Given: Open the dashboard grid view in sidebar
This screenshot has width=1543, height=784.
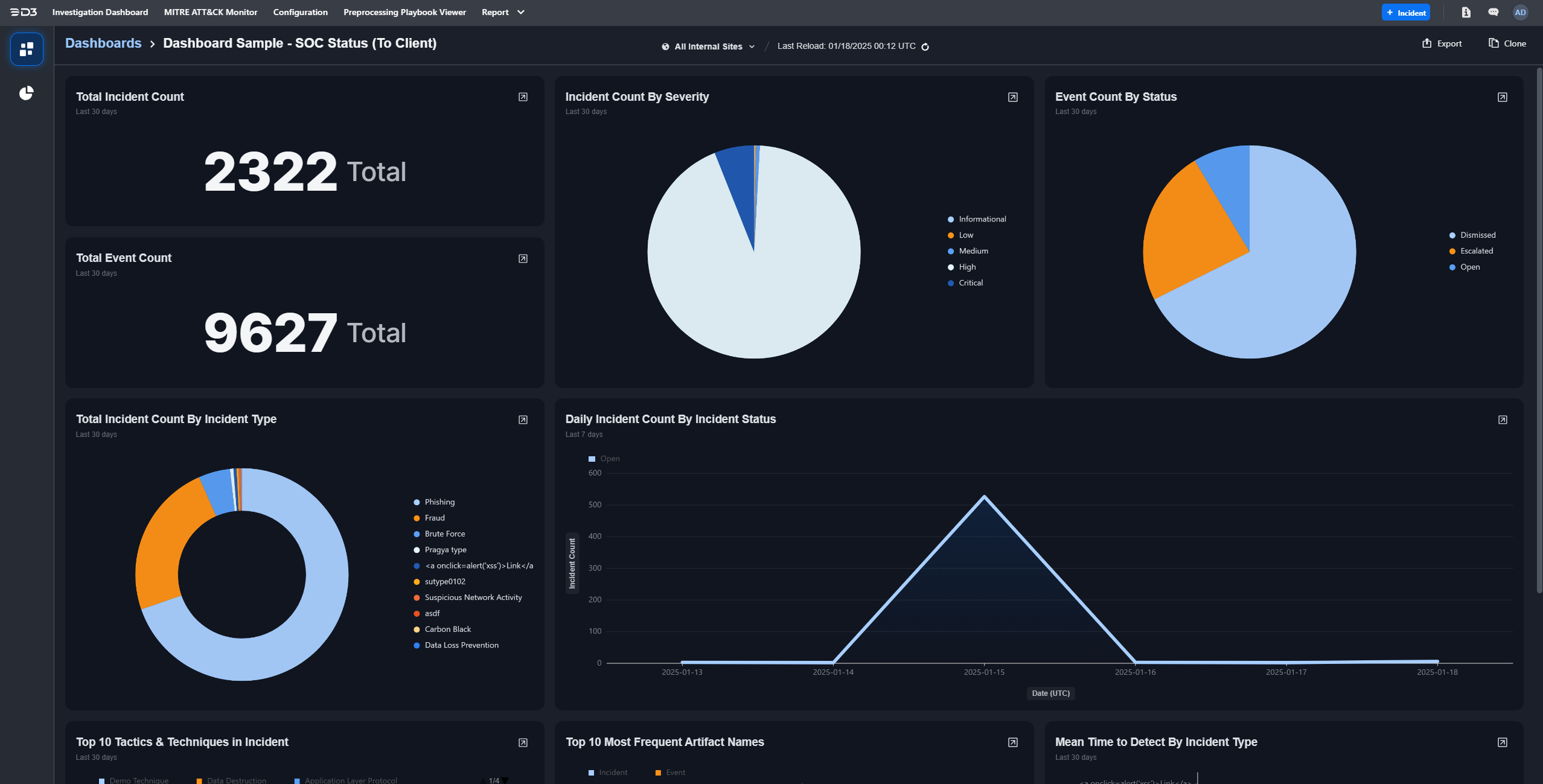Looking at the screenshot, I should pos(25,49).
